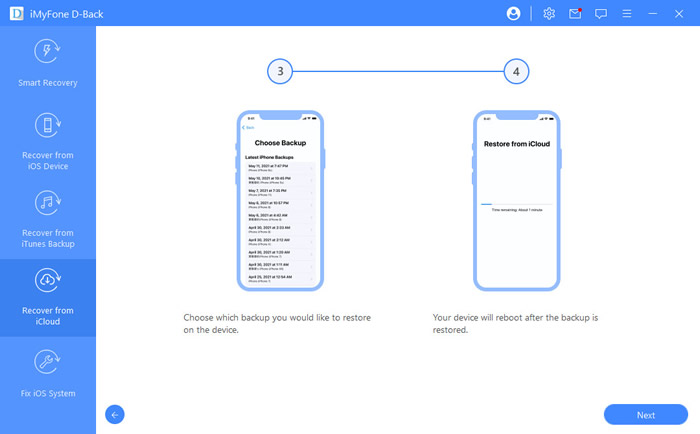Click the Restore from iCloud phone illustration

click(x=515, y=199)
